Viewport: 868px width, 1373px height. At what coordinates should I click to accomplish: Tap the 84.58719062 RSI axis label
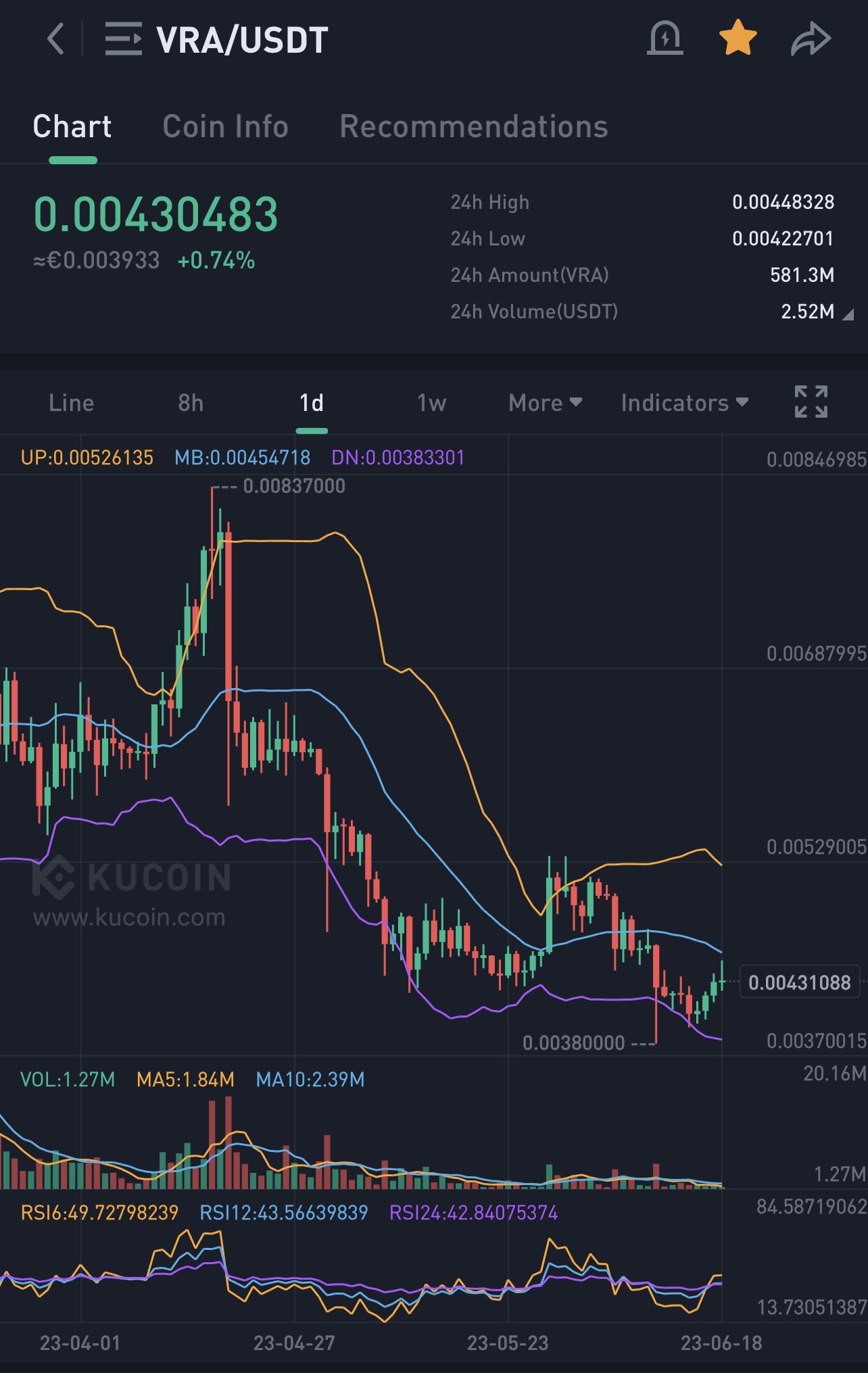pyautogui.click(x=812, y=1207)
